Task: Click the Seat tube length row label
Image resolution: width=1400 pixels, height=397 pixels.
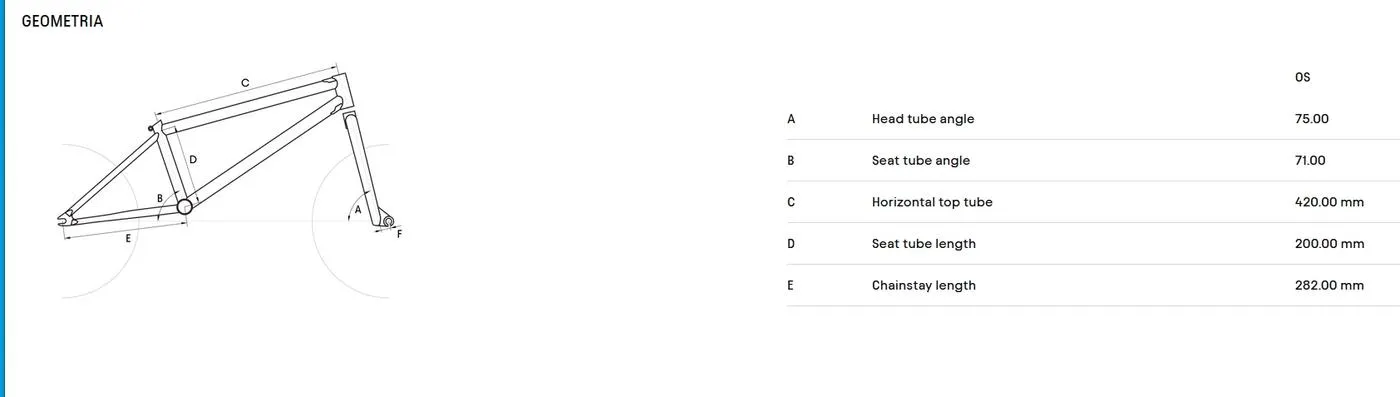Action: coord(924,244)
